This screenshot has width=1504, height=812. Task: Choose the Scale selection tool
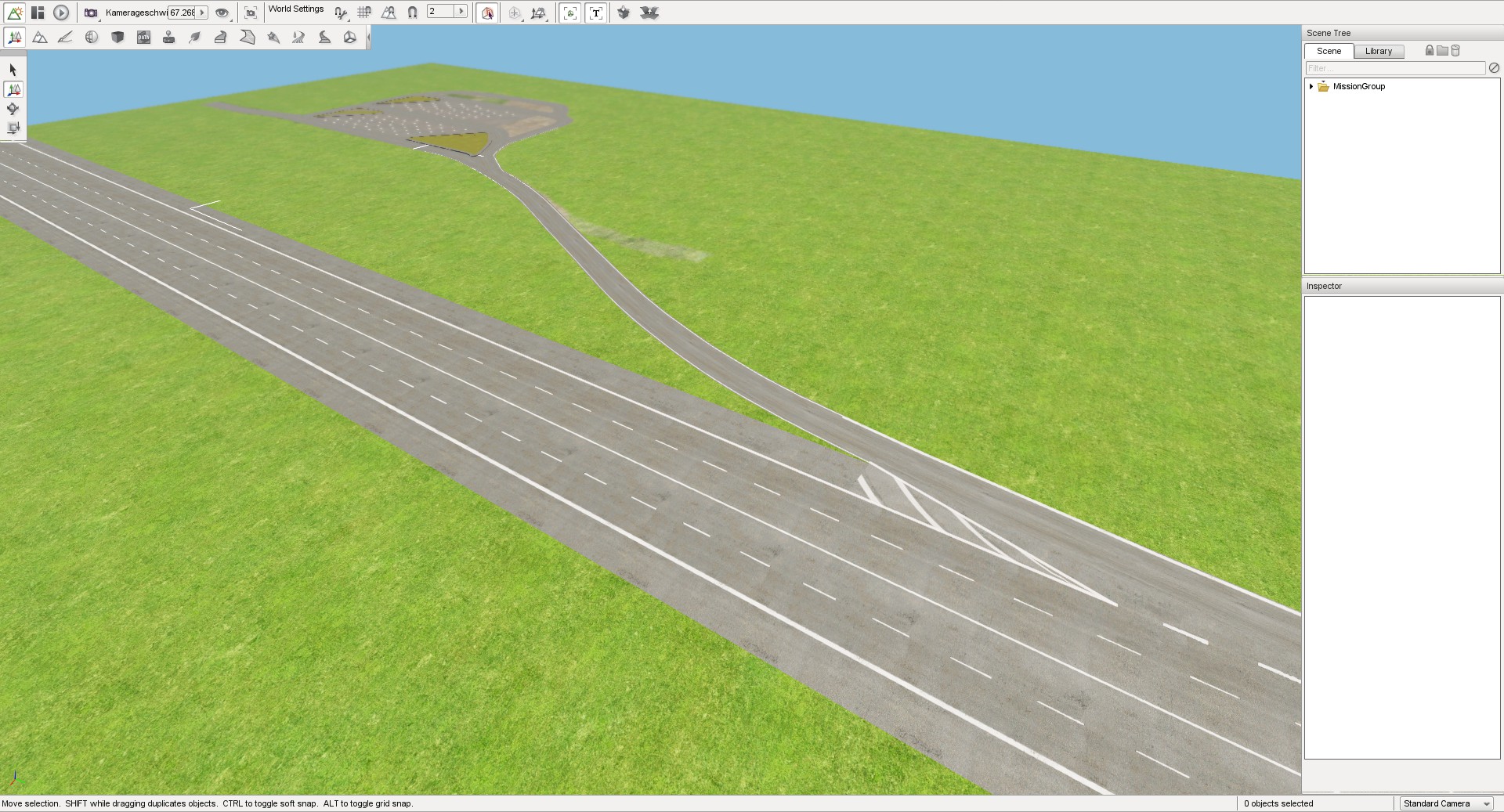tap(13, 128)
